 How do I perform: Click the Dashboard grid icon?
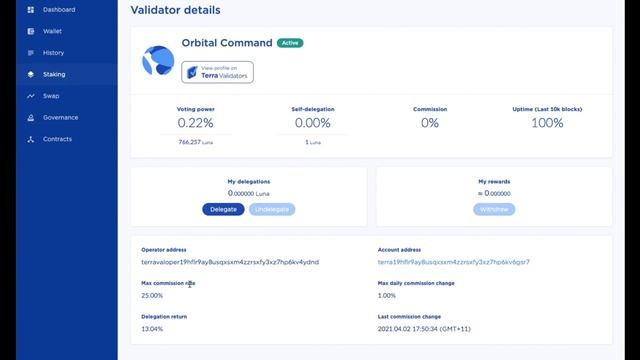(x=31, y=9)
